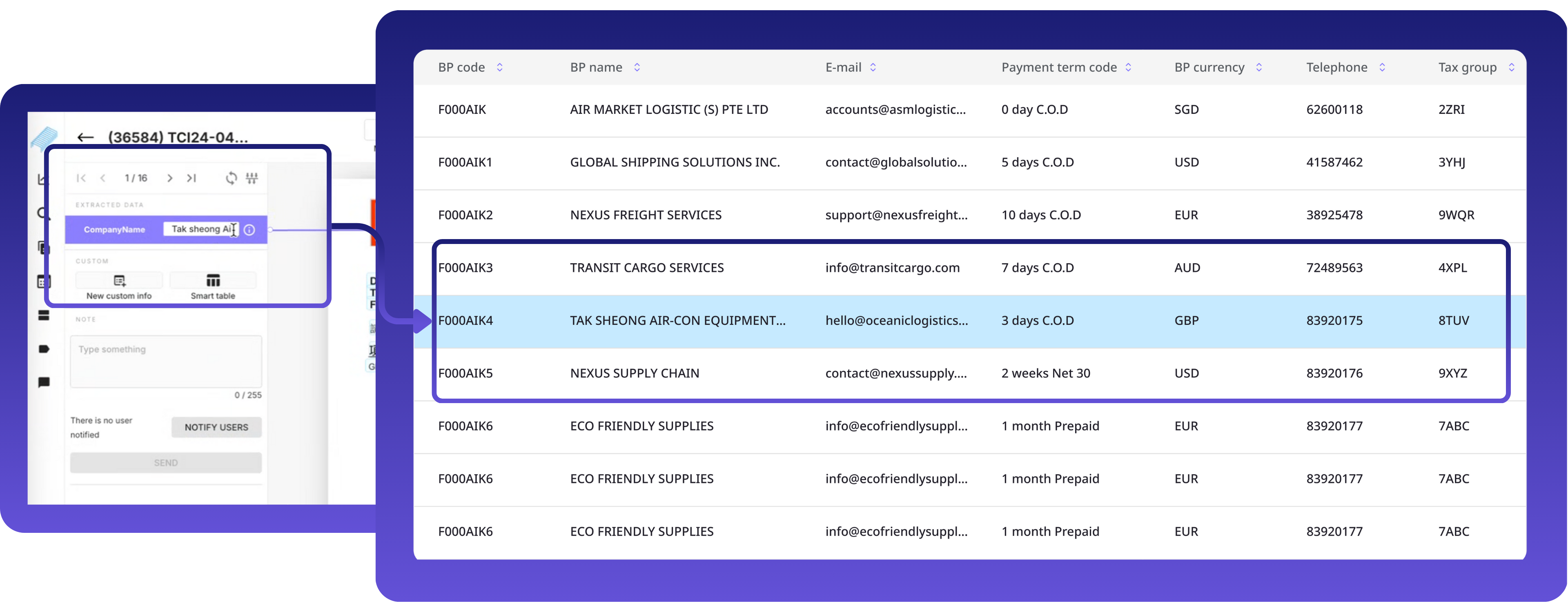The width and height of the screenshot is (1568, 612).
Task: Jump to last page icon
Action: [x=192, y=178]
